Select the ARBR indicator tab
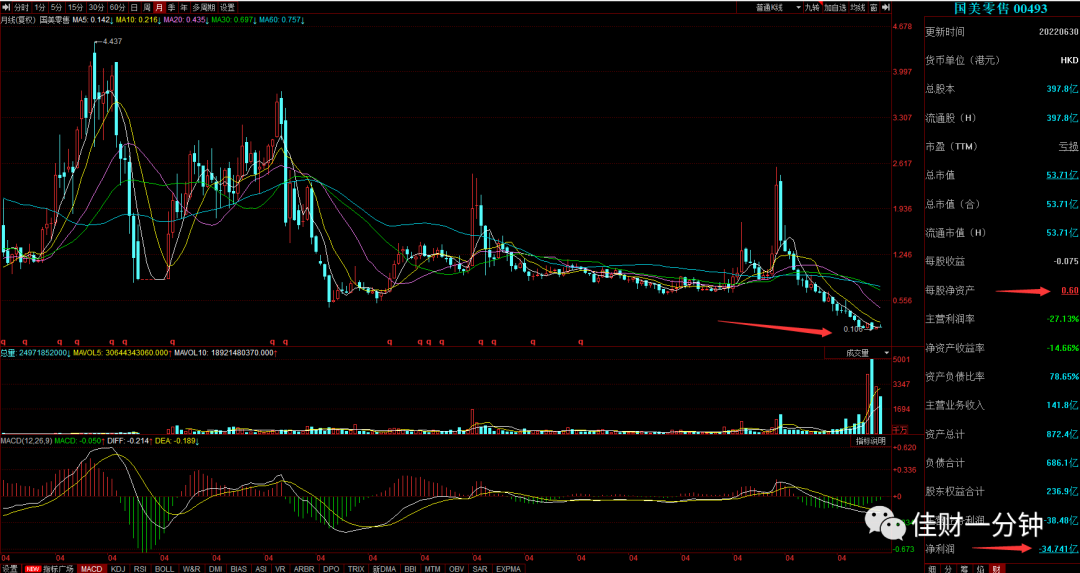This screenshot has width=1080, height=573. [x=304, y=569]
